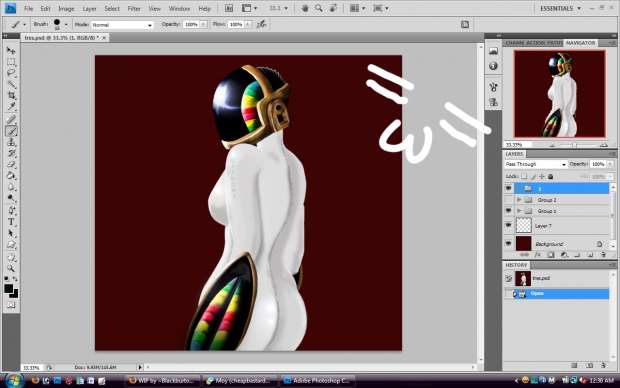The height and width of the screenshot is (388, 620).
Task: Open the File menu
Action: tap(28, 8)
